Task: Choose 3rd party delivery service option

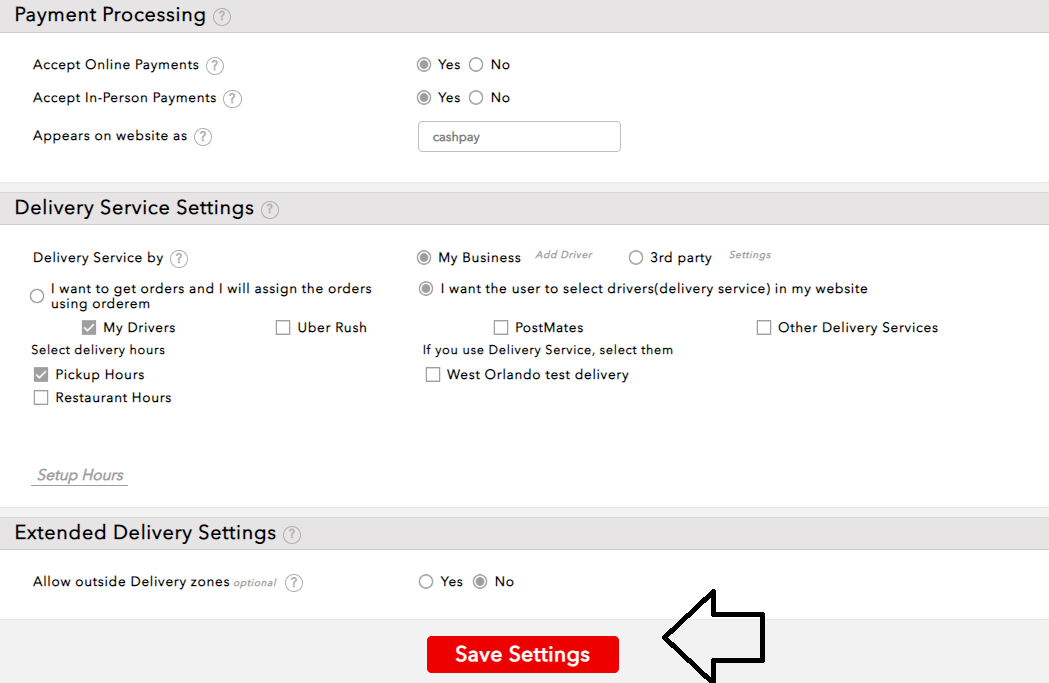Action: (636, 258)
